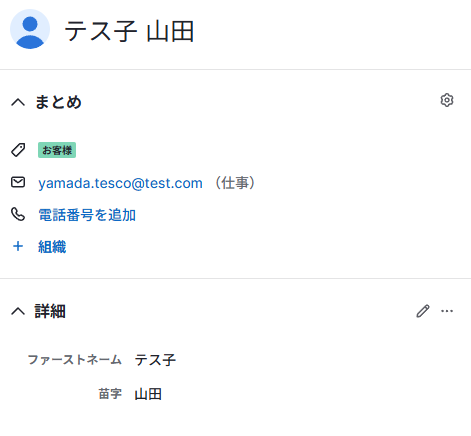
Task: Click the phone handset icon
Action: point(18,214)
